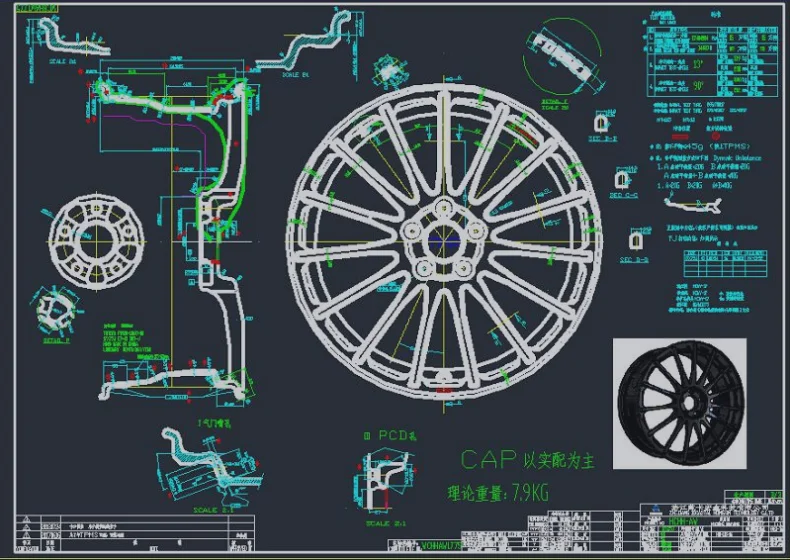This screenshot has height=560, width=790.
Task: Select the small empty table below the notes
Action: (x=726, y=264)
